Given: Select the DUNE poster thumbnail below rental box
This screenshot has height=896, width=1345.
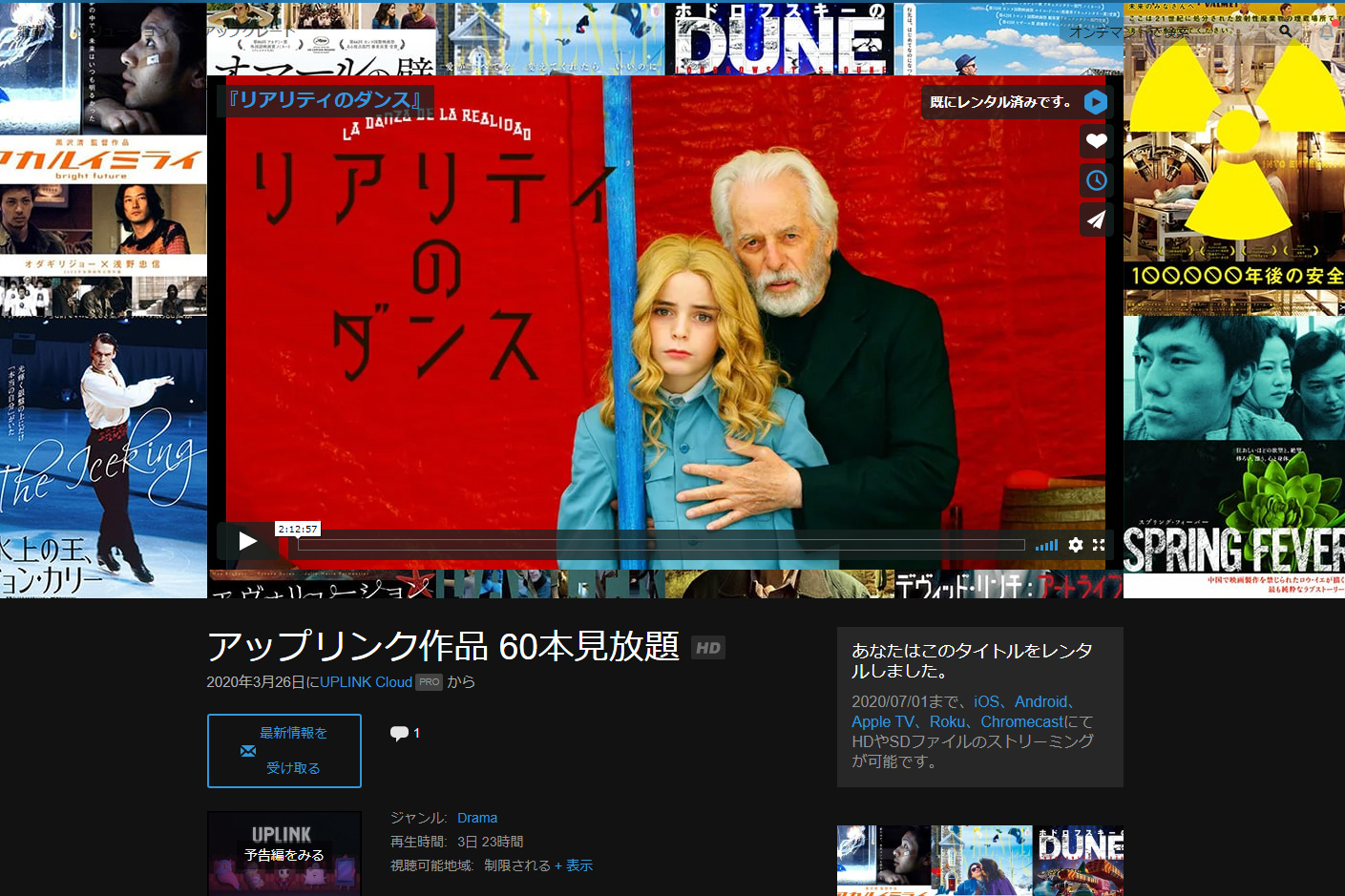Looking at the screenshot, I should (x=1079, y=861).
